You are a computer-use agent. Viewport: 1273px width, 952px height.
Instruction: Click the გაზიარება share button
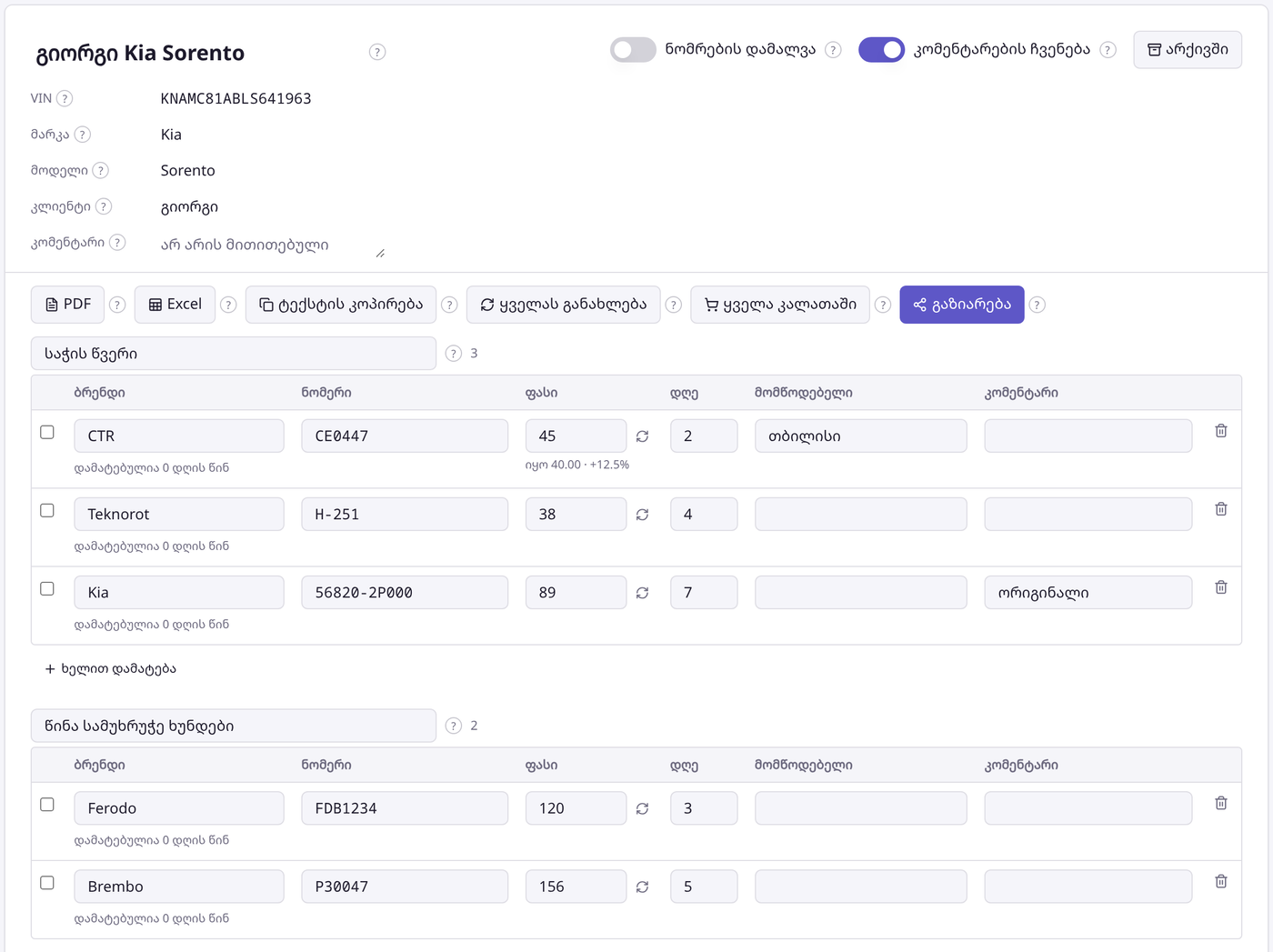[962, 305]
